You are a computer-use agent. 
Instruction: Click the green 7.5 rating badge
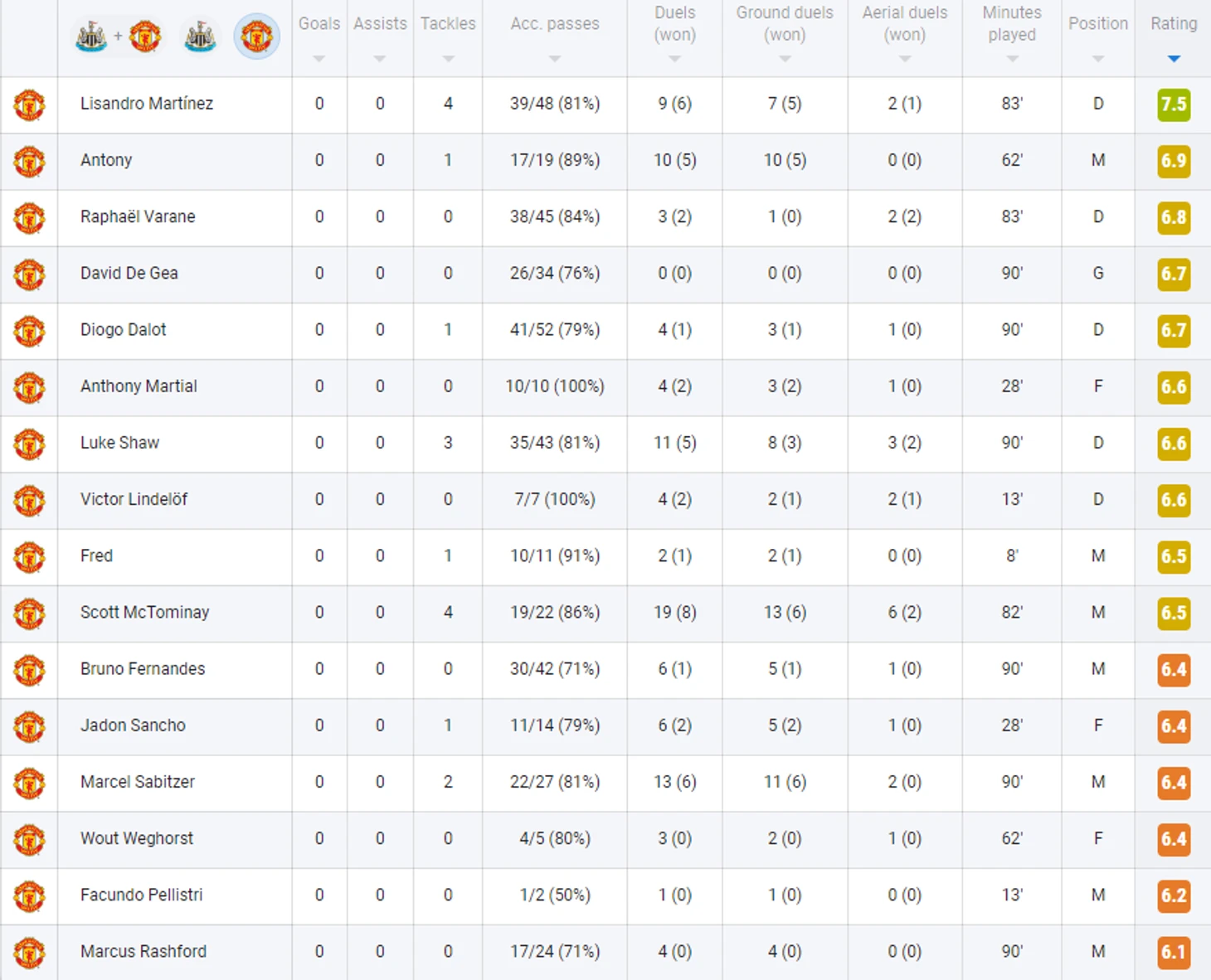[x=1174, y=104]
